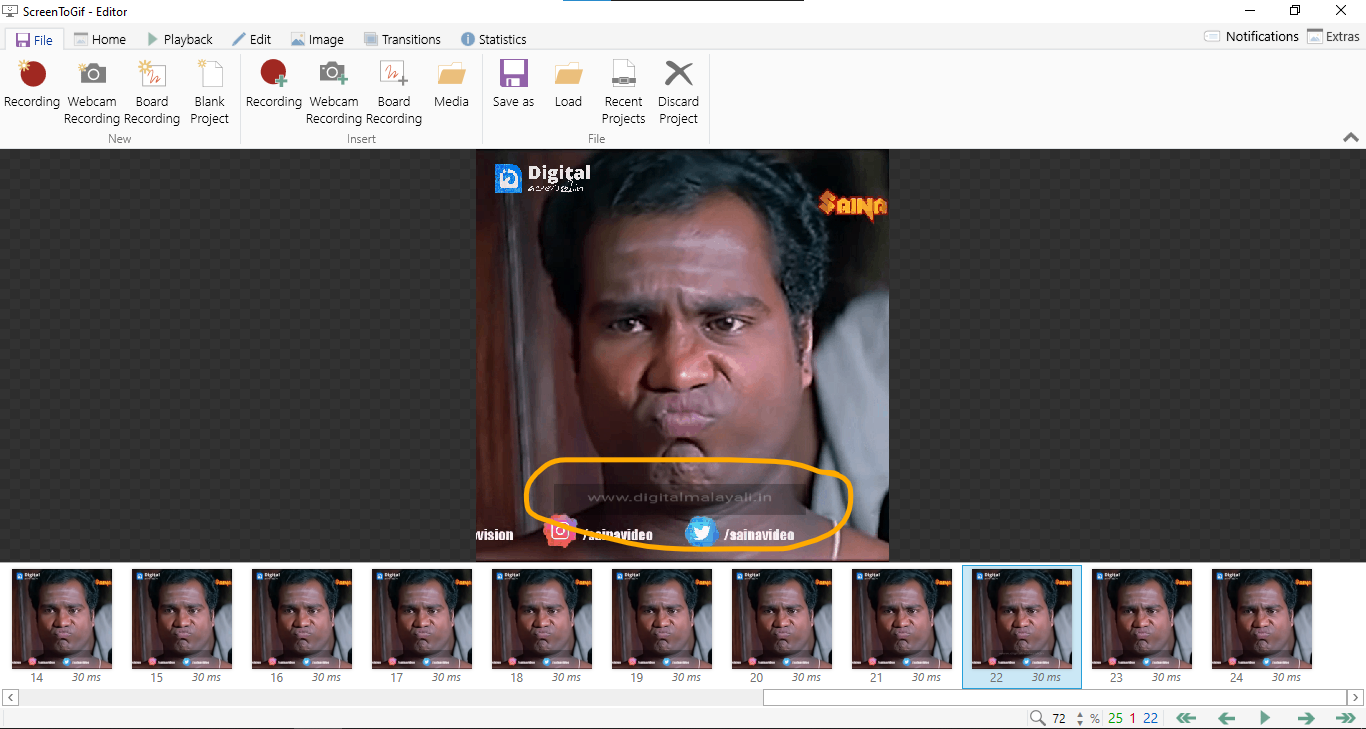Click the current frame index 22 in status bar
This screenshot has height=729, width=1366.
[x=1151, y=718]
